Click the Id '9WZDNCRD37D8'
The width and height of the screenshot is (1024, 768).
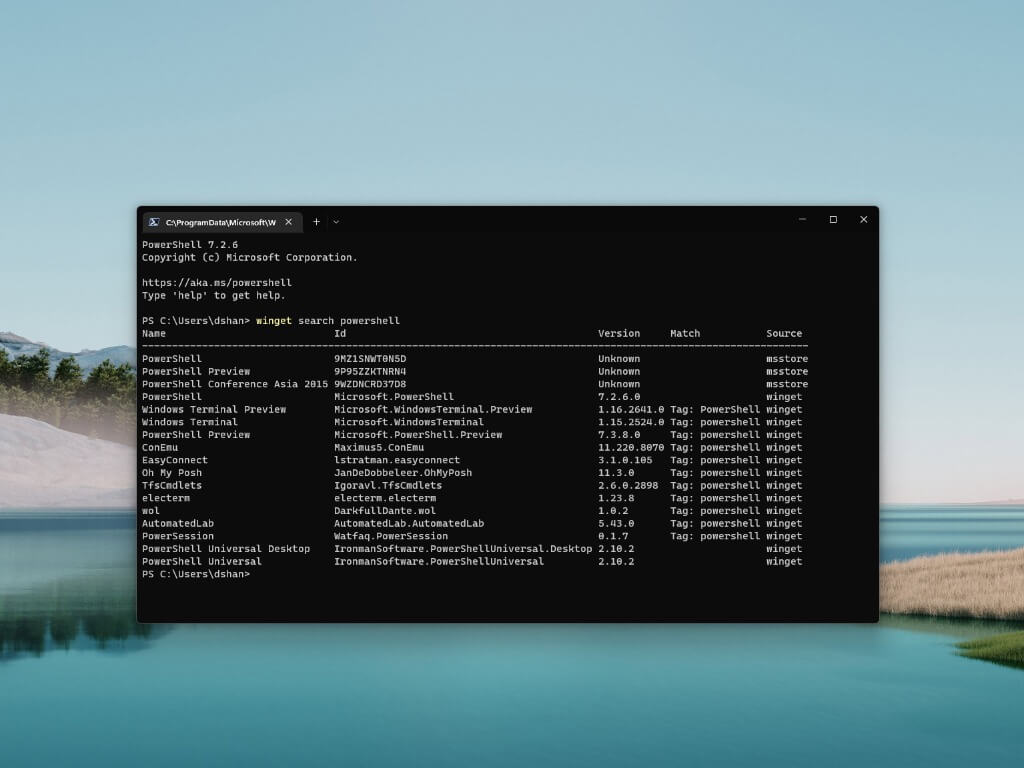[370, 384]
